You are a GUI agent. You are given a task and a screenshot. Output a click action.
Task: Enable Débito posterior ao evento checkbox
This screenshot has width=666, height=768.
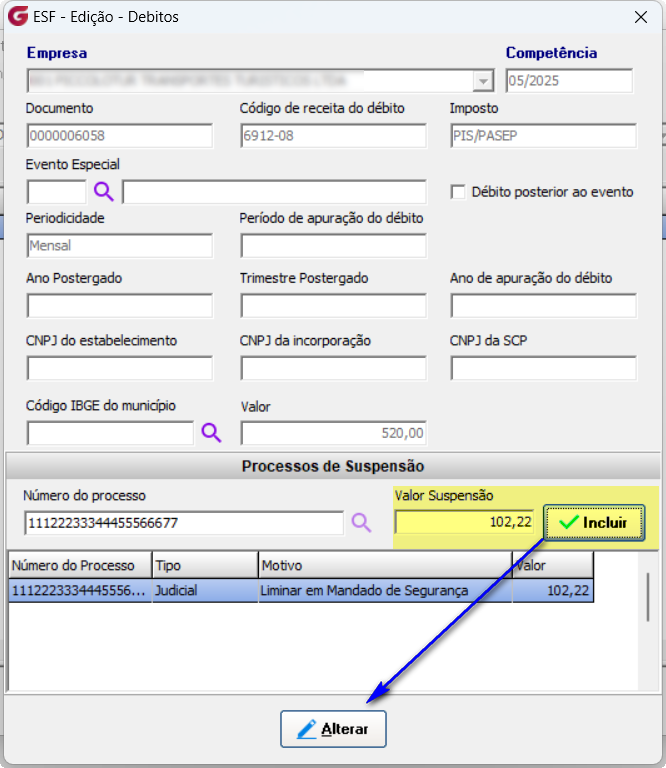[458, 192]
